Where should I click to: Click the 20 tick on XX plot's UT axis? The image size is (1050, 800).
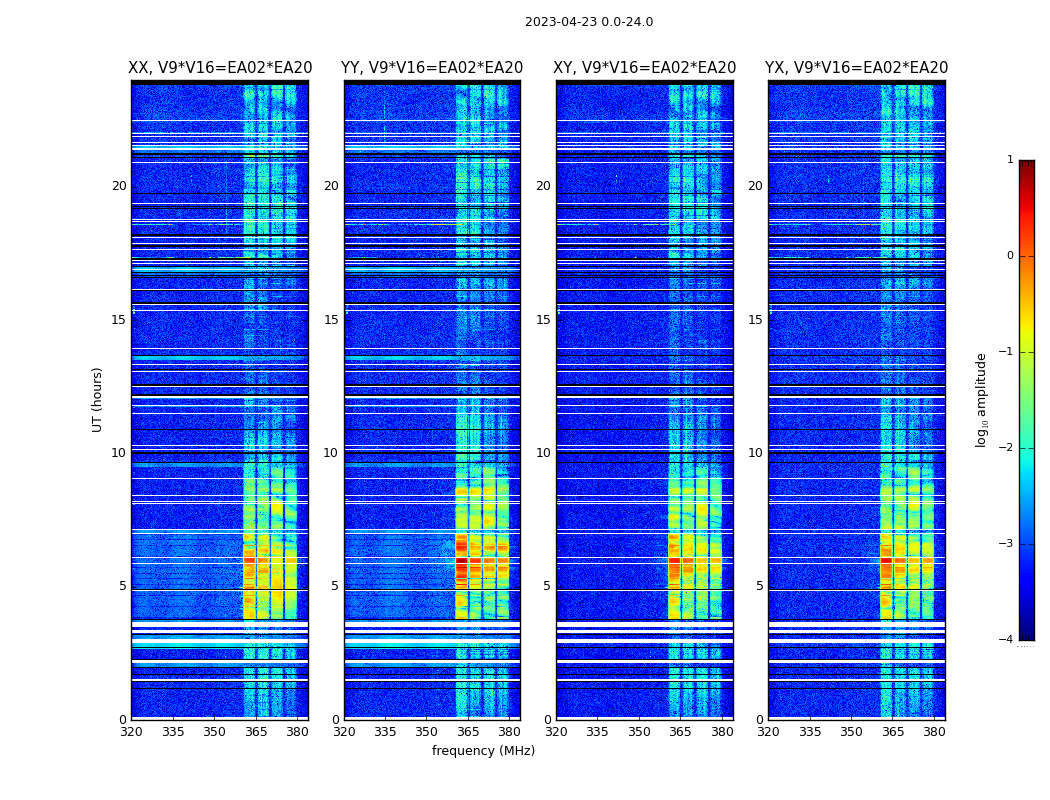119,186
